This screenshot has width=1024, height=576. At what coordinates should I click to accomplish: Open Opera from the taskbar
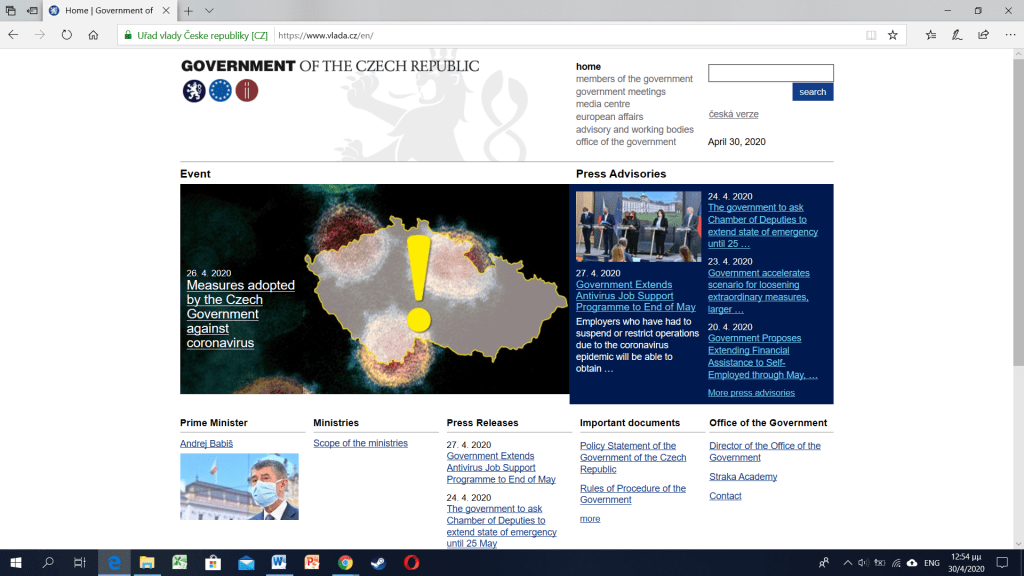[411, 563]
